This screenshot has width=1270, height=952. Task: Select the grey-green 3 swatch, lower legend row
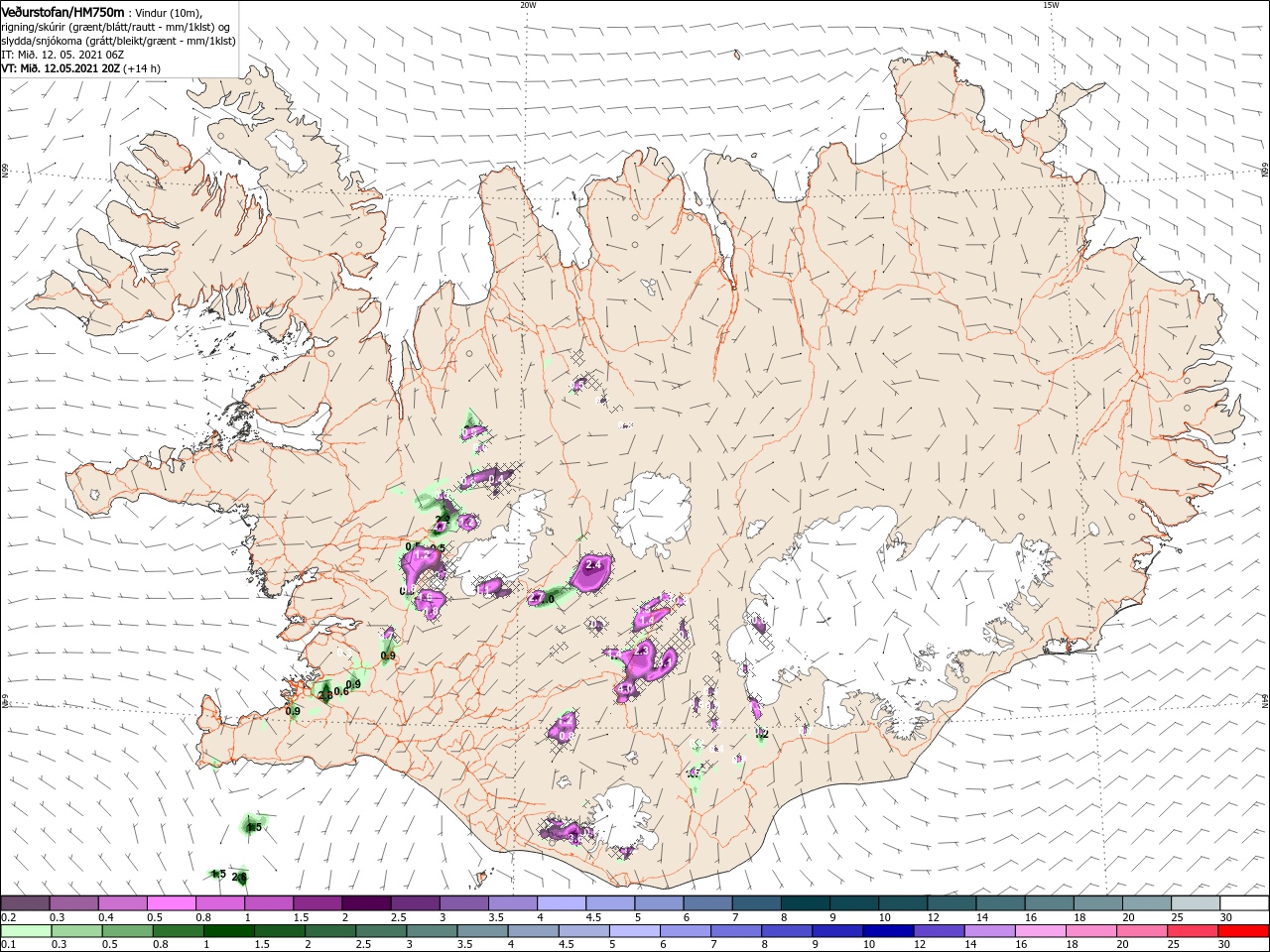pos(432,931)
